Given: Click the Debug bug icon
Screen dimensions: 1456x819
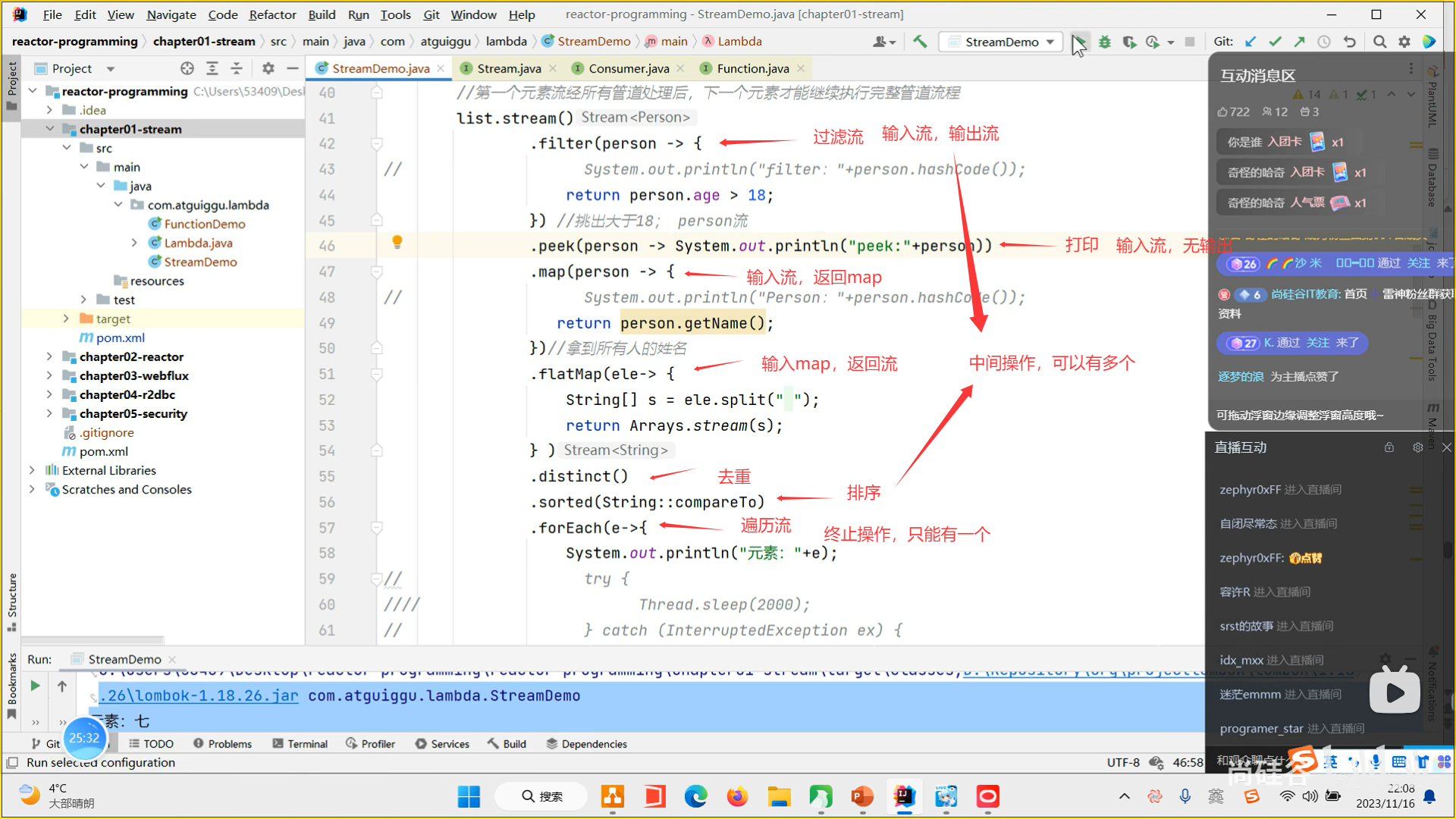Looking at the screenshot, I should point(1105,42).
